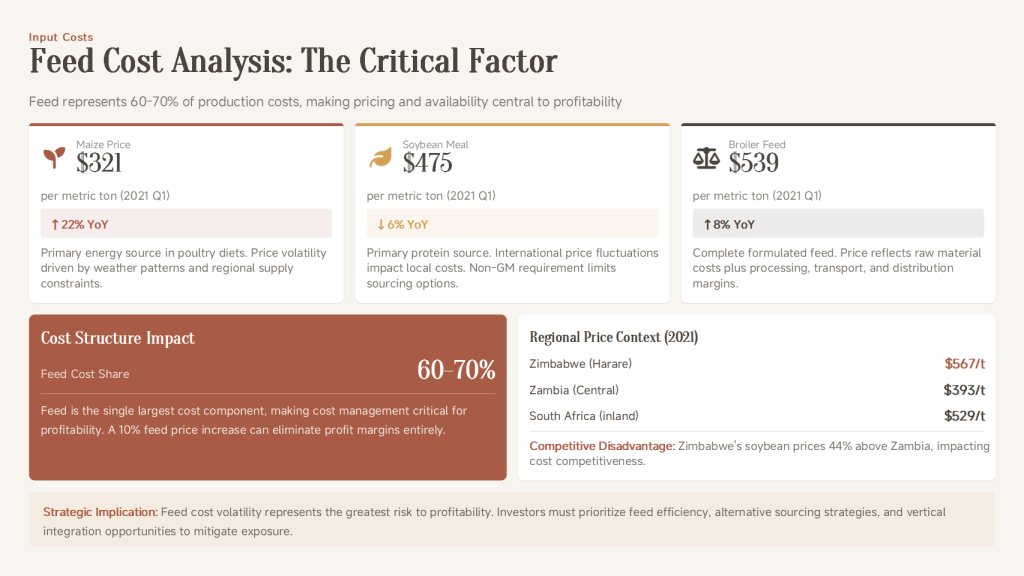The image size is (1024, 576).
Task: Click the Cost Structure Impact heading
Action: (118, 338)
